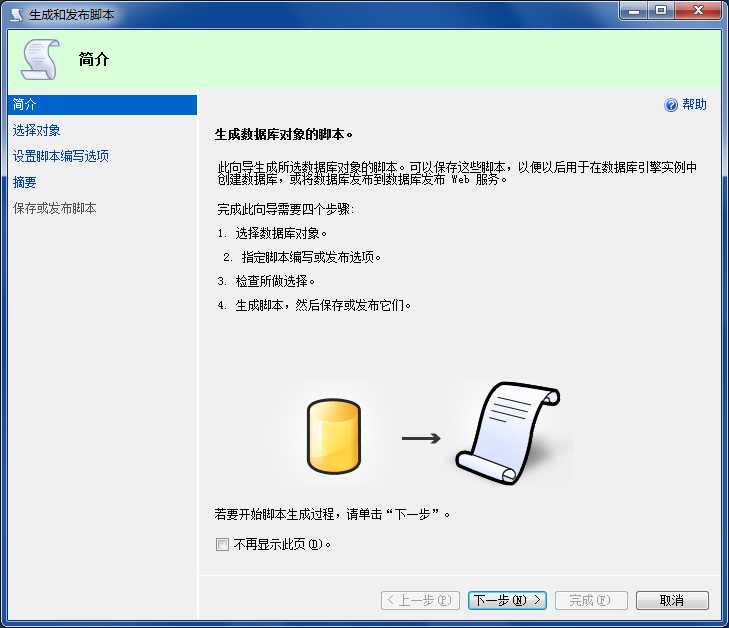Click the 完成(F) button
Screen dimensions: 729x628
click(591, 601)
